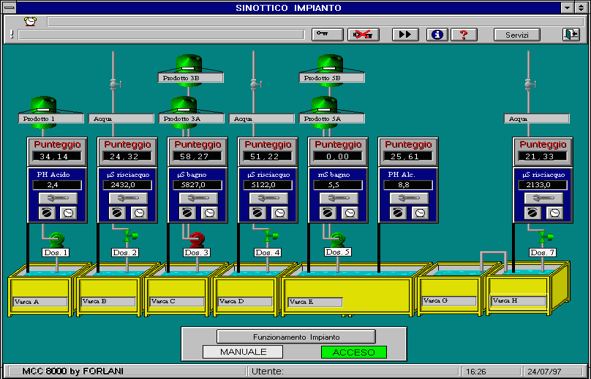This screenshot has height=379, width=591.
Task: Click the Punteggio value 58,27
Action: (x=197, y=156)
